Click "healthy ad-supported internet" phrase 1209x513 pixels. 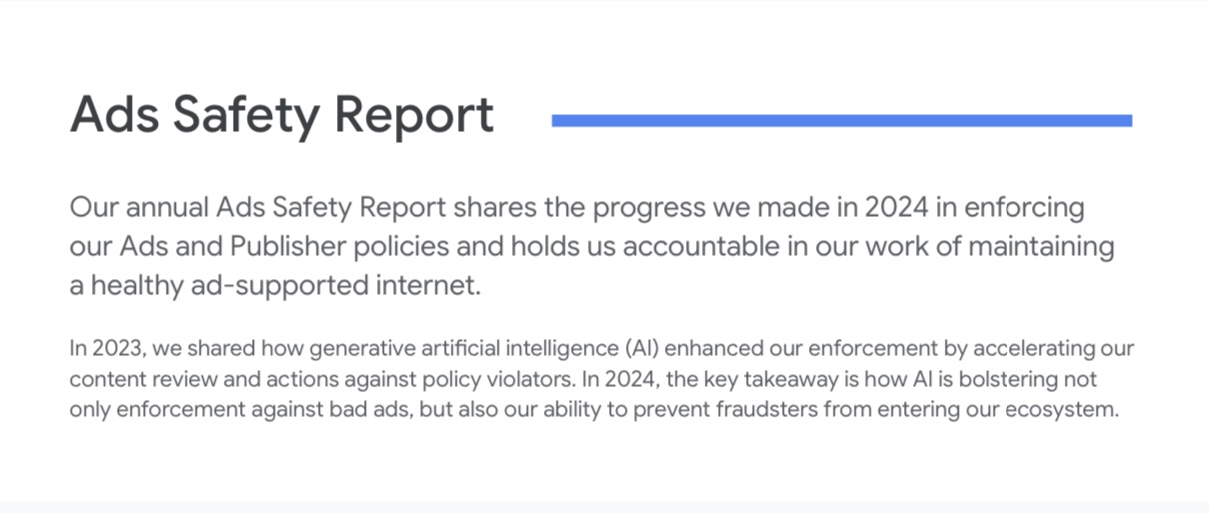(x=286, y=286)
